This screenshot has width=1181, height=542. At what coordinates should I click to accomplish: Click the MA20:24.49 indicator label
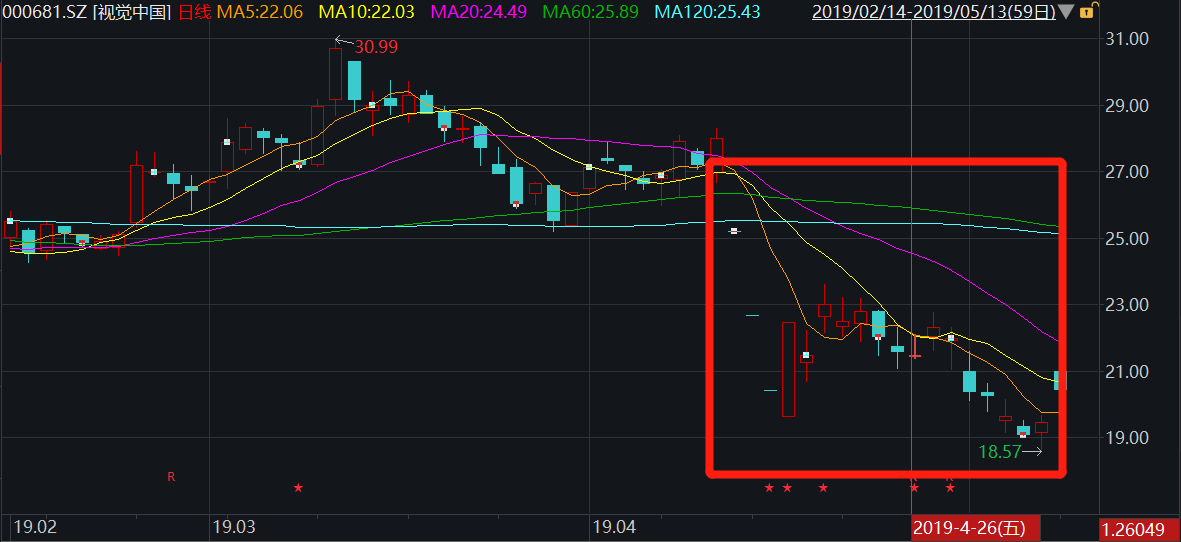(x=478, y=12)
